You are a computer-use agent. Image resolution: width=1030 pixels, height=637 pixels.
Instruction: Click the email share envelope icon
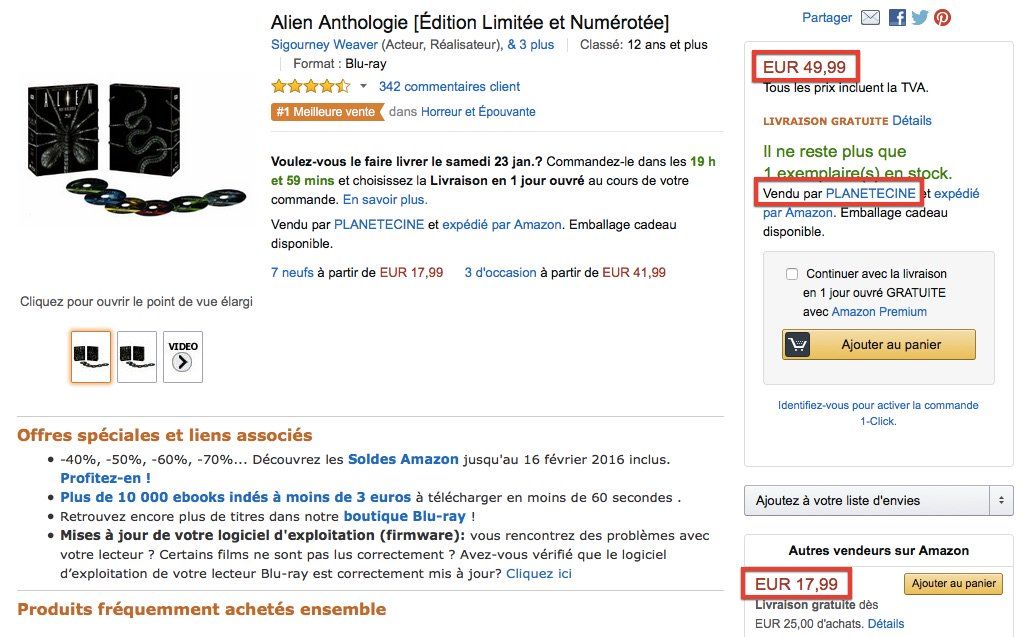pos(870,18)
